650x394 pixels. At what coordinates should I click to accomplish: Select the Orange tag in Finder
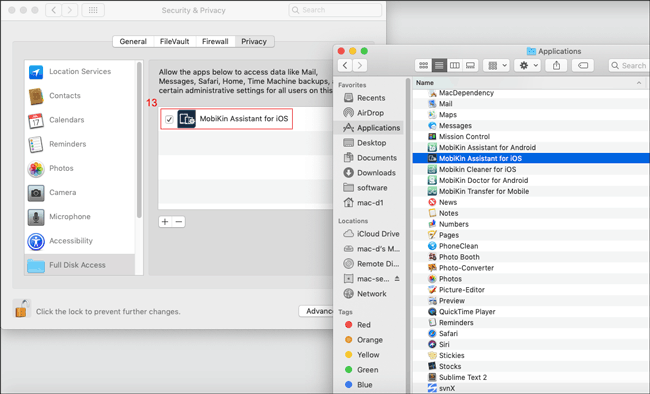point(365,340)
